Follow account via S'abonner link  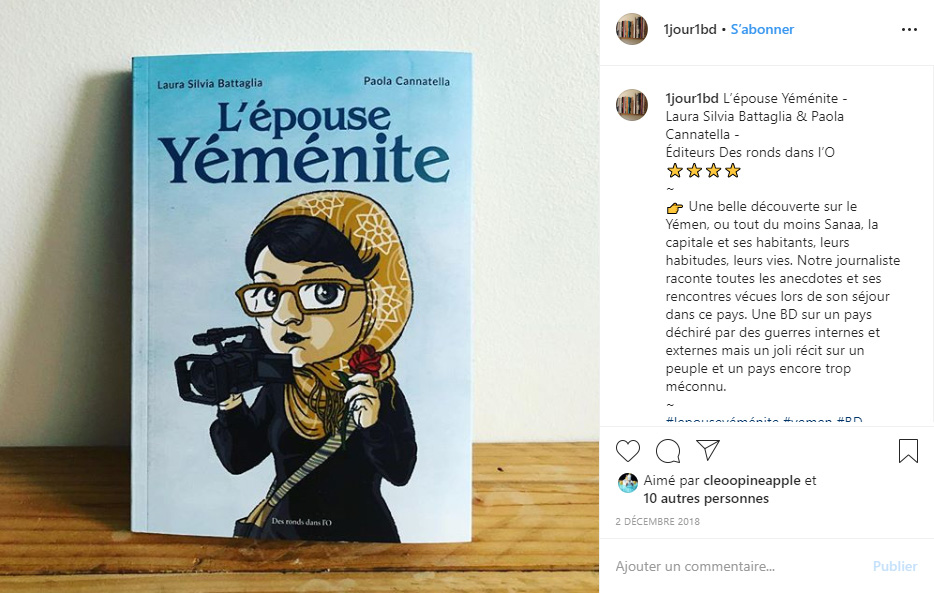click(762, 29)
